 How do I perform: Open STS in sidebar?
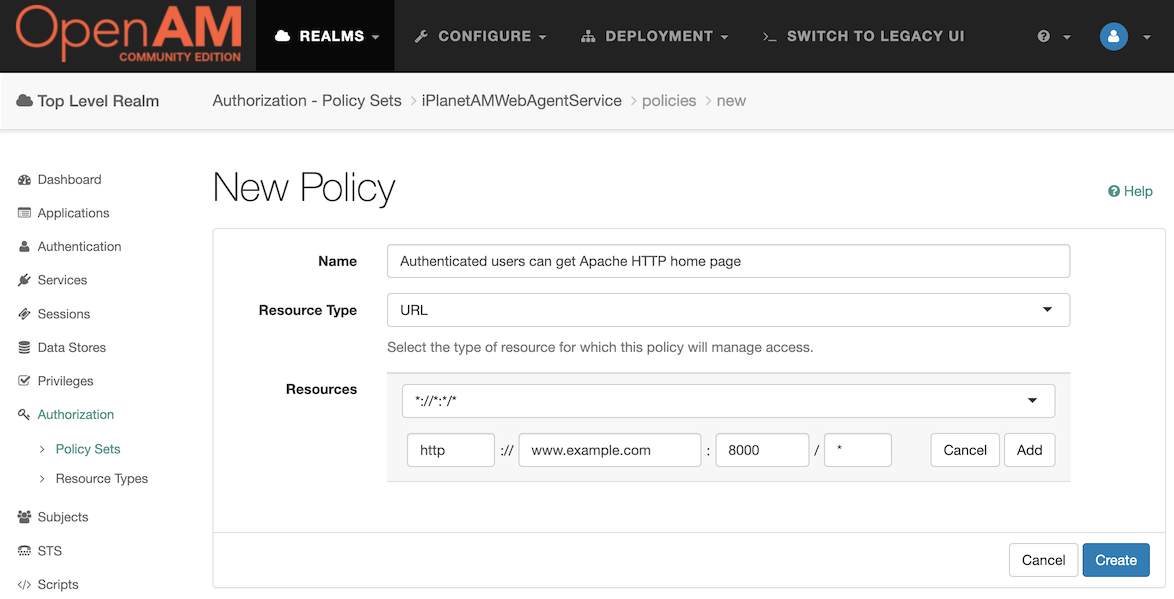click(49, 550)
